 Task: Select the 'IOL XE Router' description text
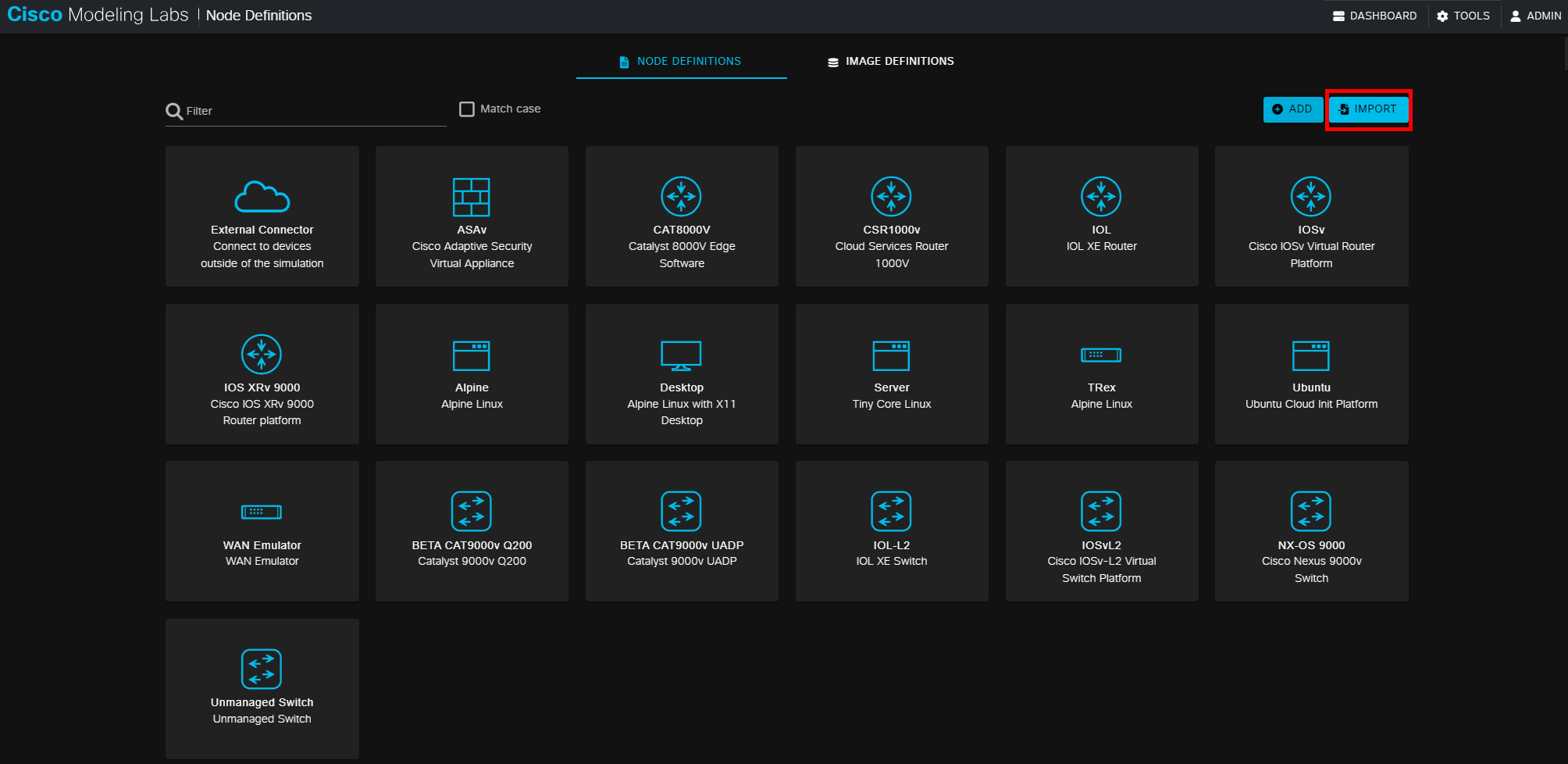coord(1101,246)
